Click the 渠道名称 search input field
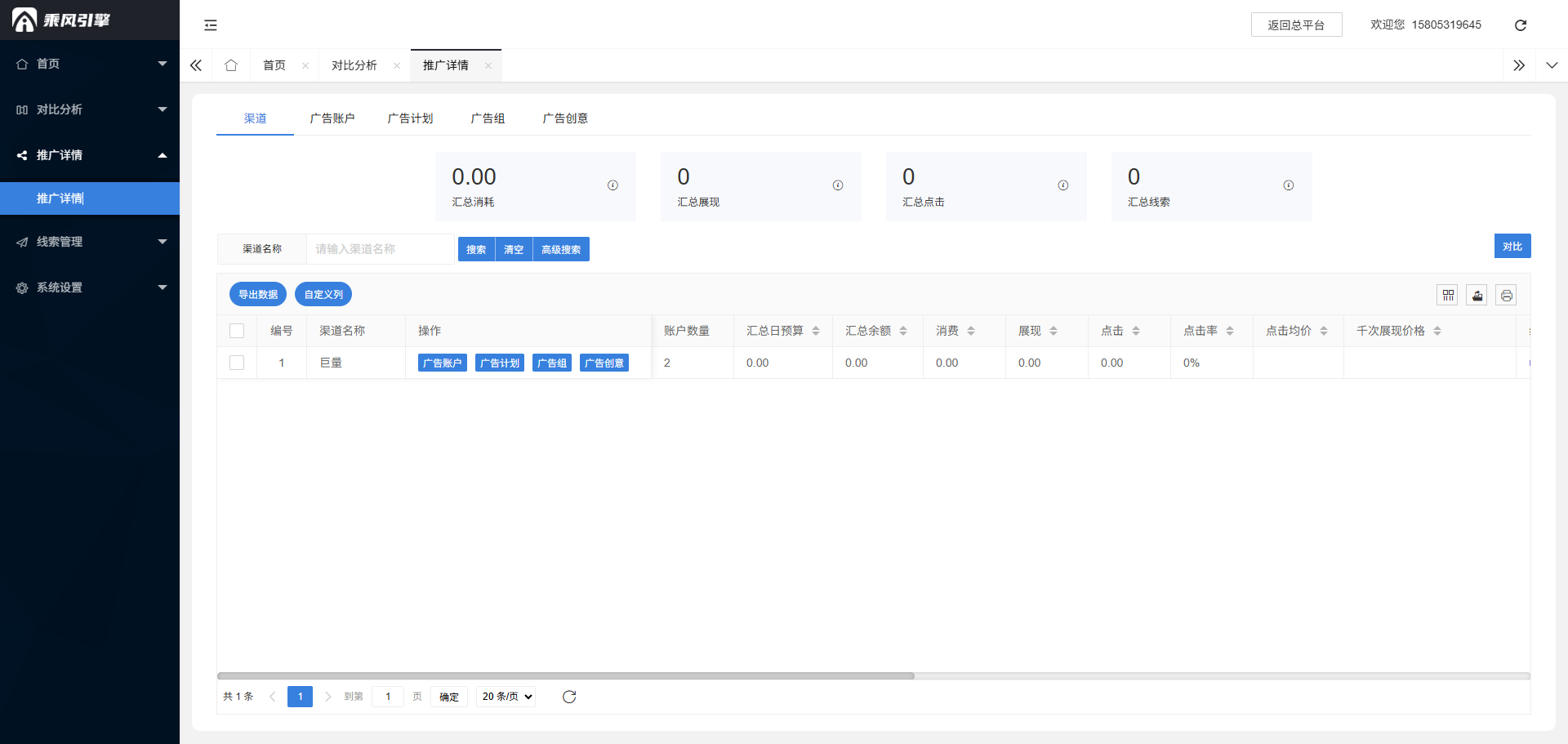 click(380, 249)
